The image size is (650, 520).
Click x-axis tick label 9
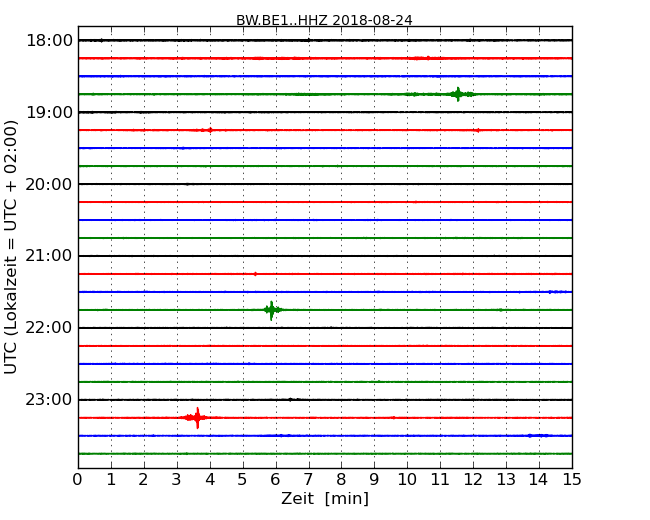(374, 480)
